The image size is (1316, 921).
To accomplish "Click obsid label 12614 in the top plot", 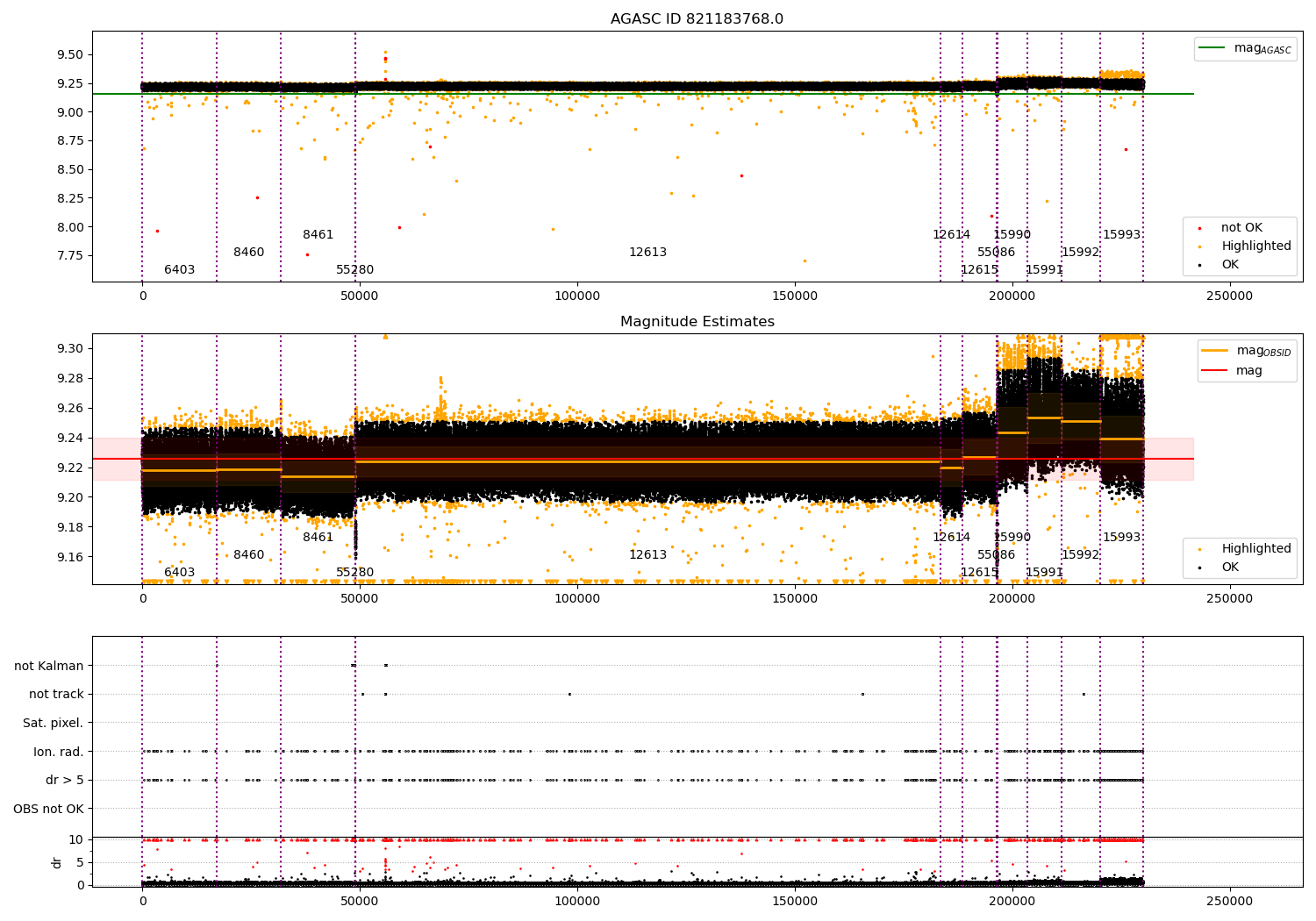I will (952, 235).
